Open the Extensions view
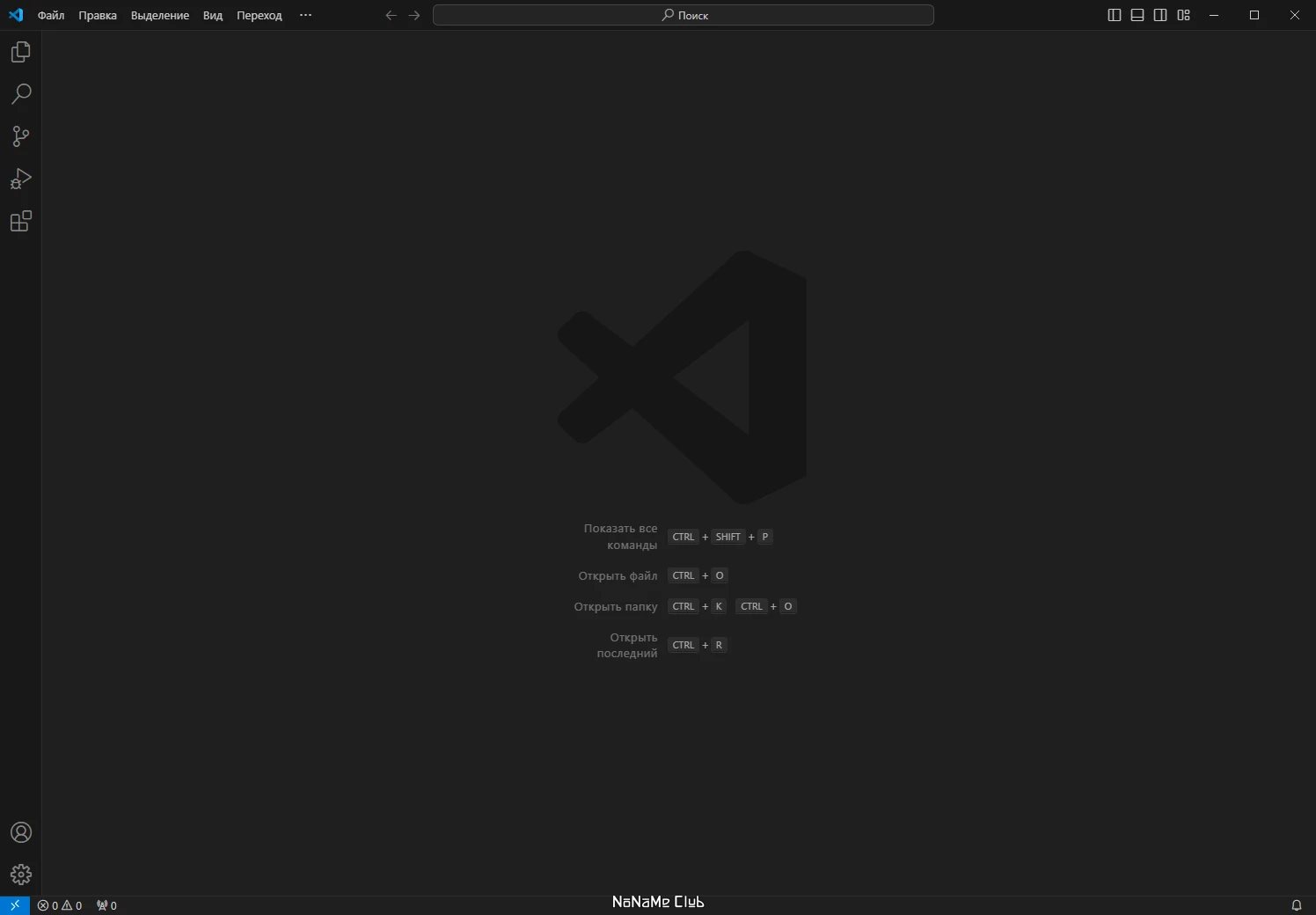1316x915 pixels. (x=21, y=221)
